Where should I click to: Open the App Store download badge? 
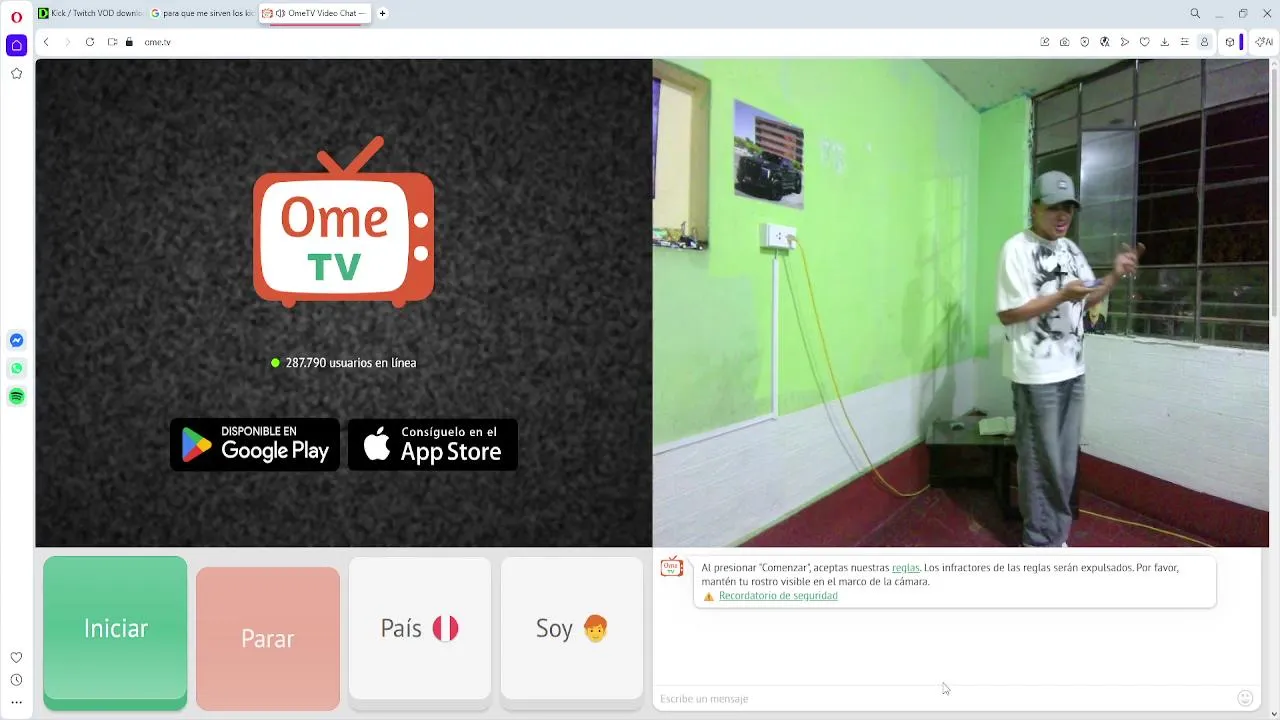433,444
